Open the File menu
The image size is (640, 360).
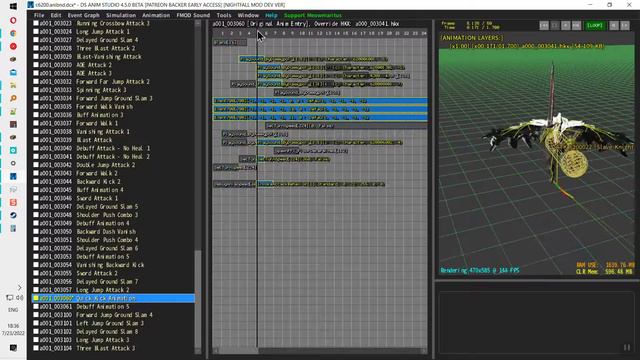(x=39, y=15)
